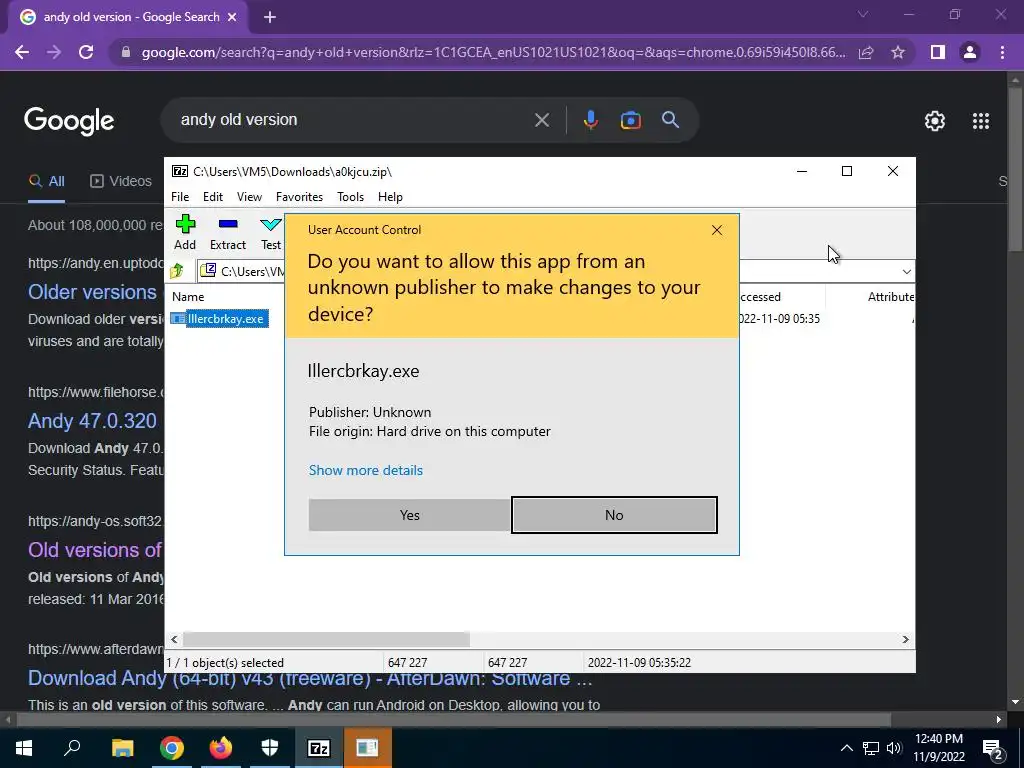Open the View menu in 7-Zip
Viewport: 1024px width, 768px height.
click(249, 197)
